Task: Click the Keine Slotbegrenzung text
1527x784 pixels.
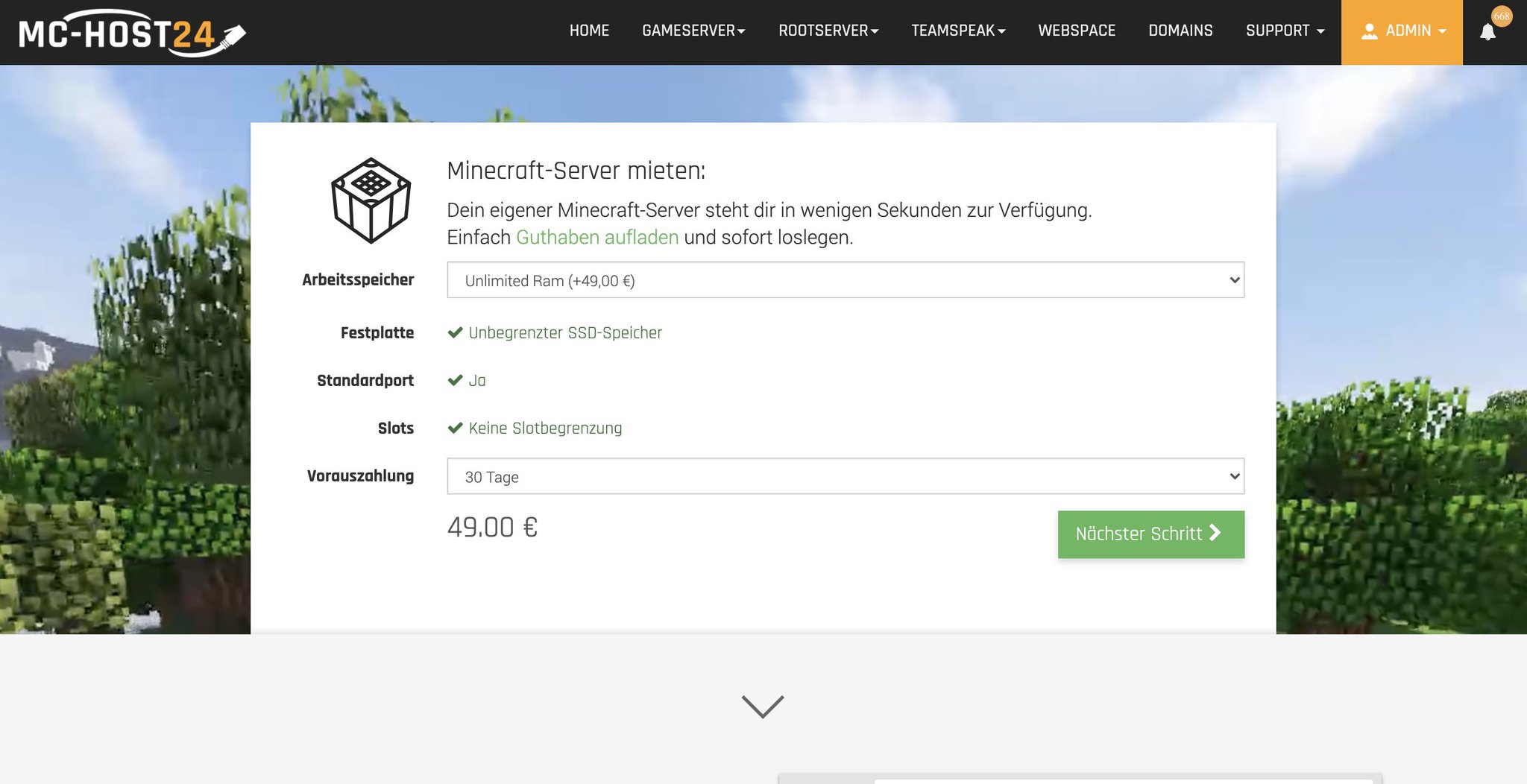Action: point(545,429)
